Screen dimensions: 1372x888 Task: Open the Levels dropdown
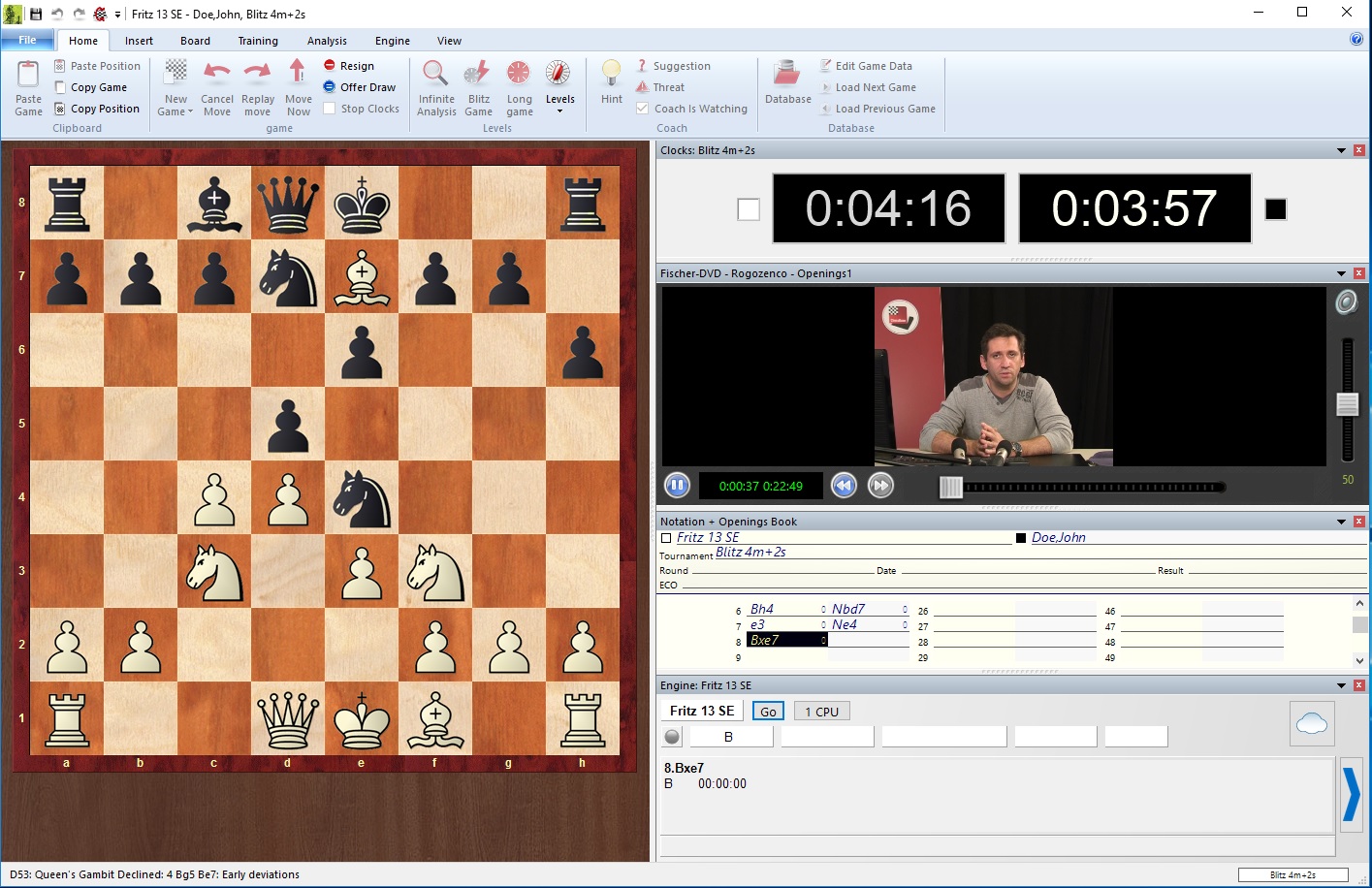[x=559, y=110]
